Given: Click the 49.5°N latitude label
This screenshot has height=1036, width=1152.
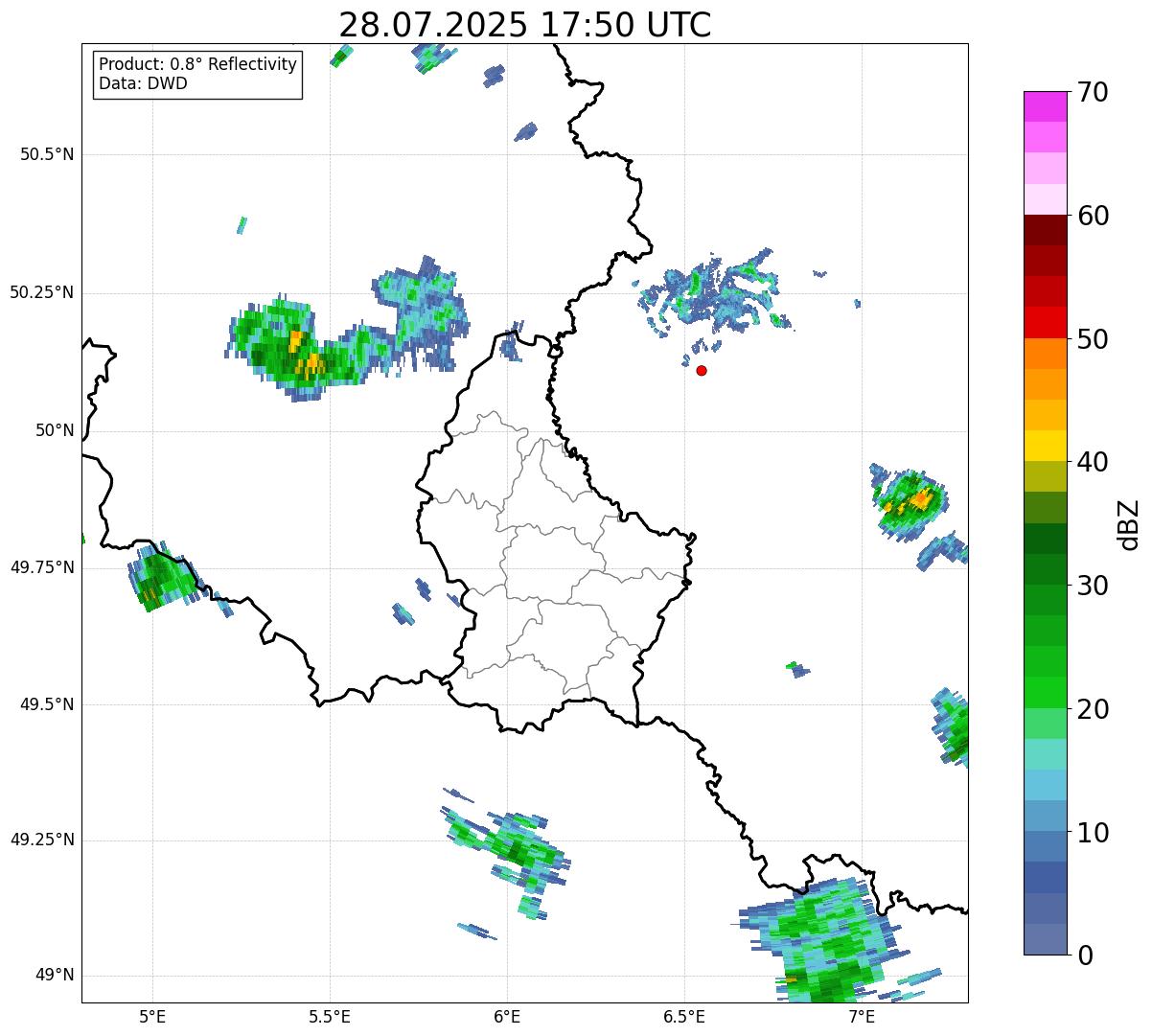Looking at the screenshot, I should tap(47, 704).
